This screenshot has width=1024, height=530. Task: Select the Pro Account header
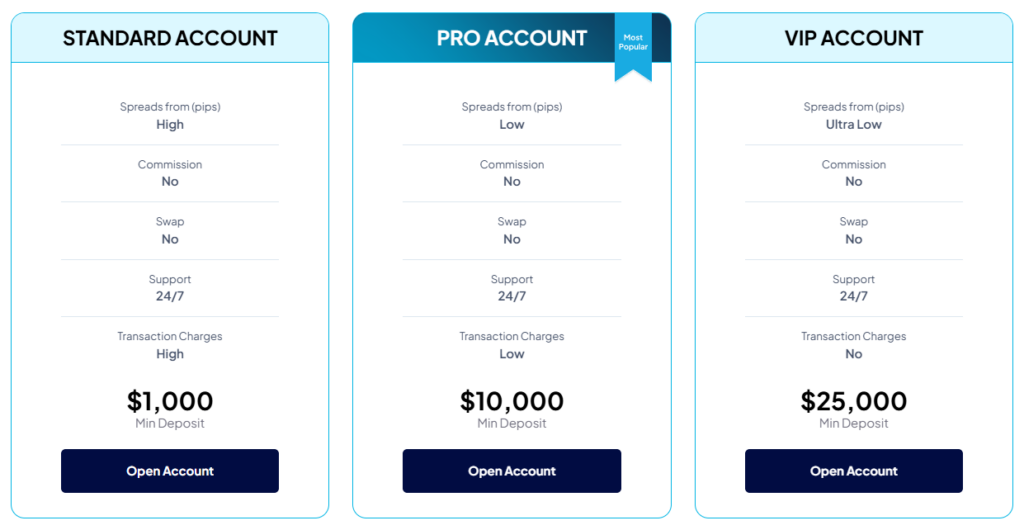click(511, 38)
